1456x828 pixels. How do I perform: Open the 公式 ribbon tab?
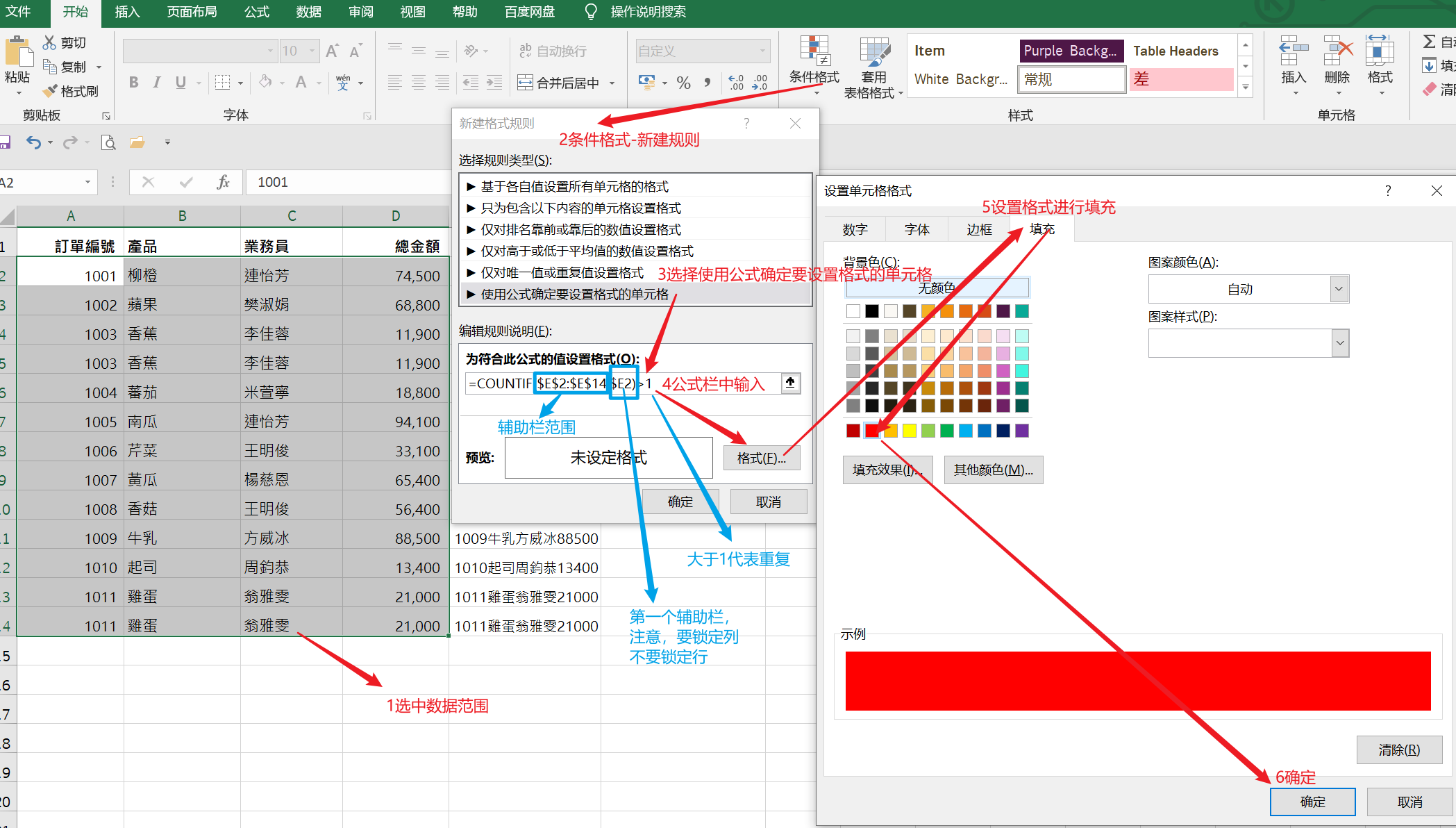[x=257, y=12]
